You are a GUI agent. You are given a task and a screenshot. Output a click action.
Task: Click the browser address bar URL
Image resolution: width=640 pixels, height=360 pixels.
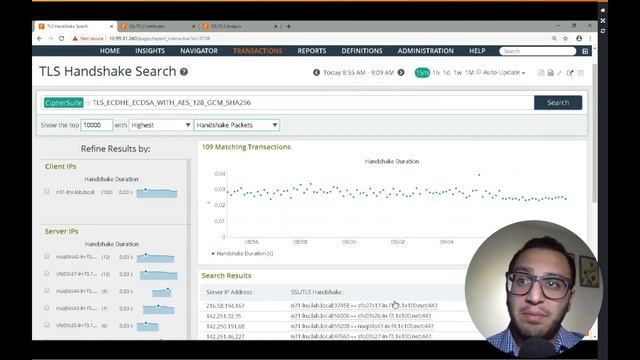(160, 38)
